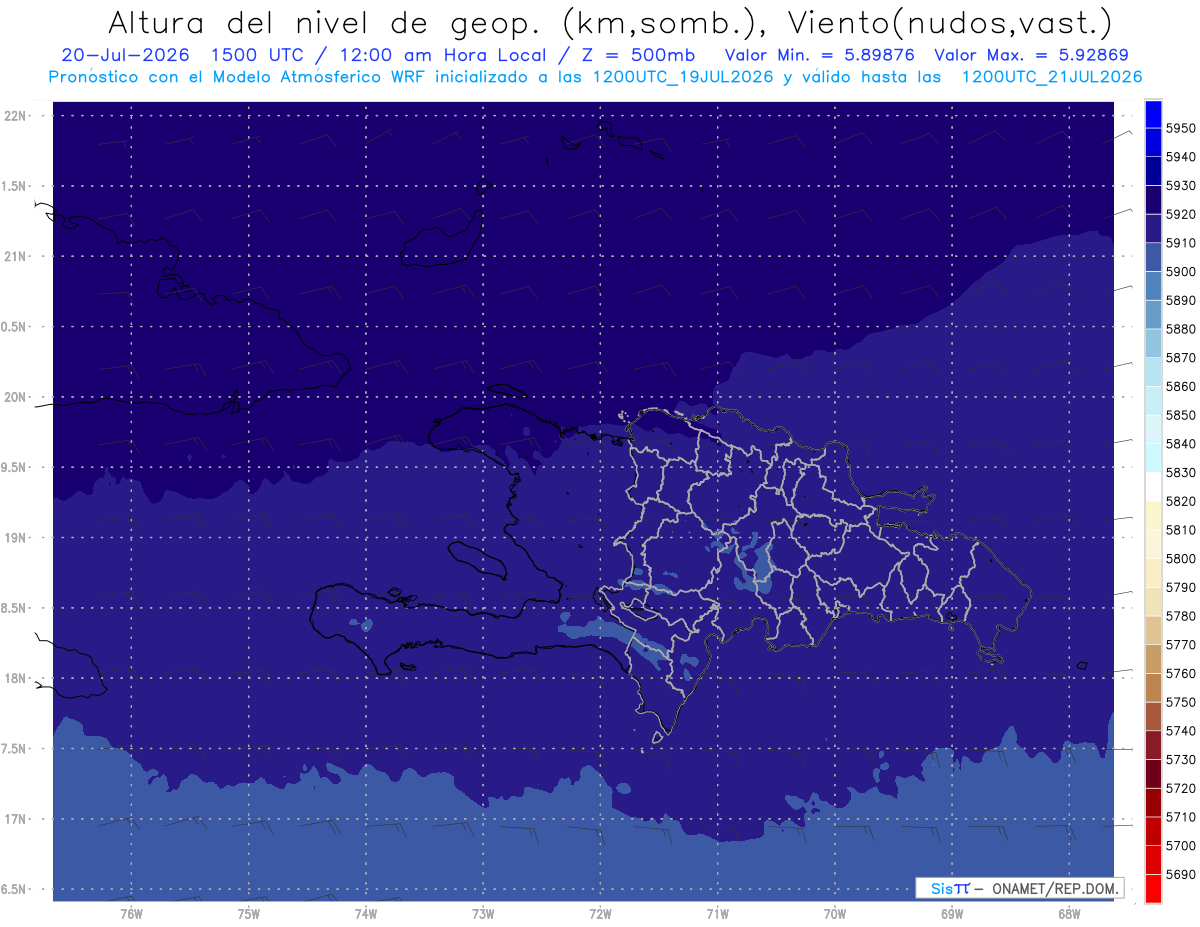Click the 'Z = 500mb' level text

pos(636,55)
